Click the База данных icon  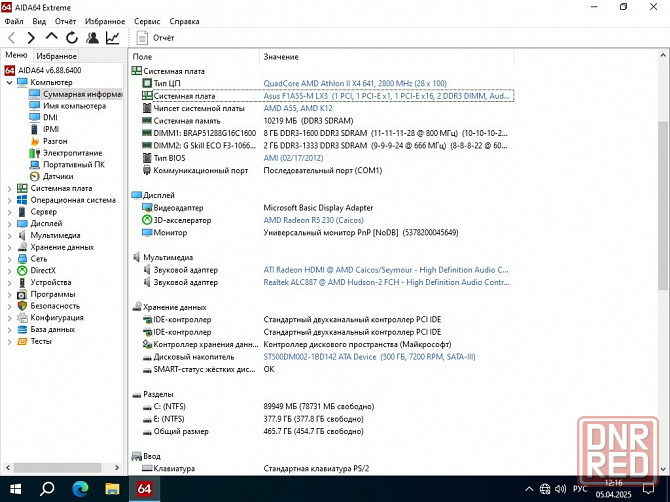[22, 329]
